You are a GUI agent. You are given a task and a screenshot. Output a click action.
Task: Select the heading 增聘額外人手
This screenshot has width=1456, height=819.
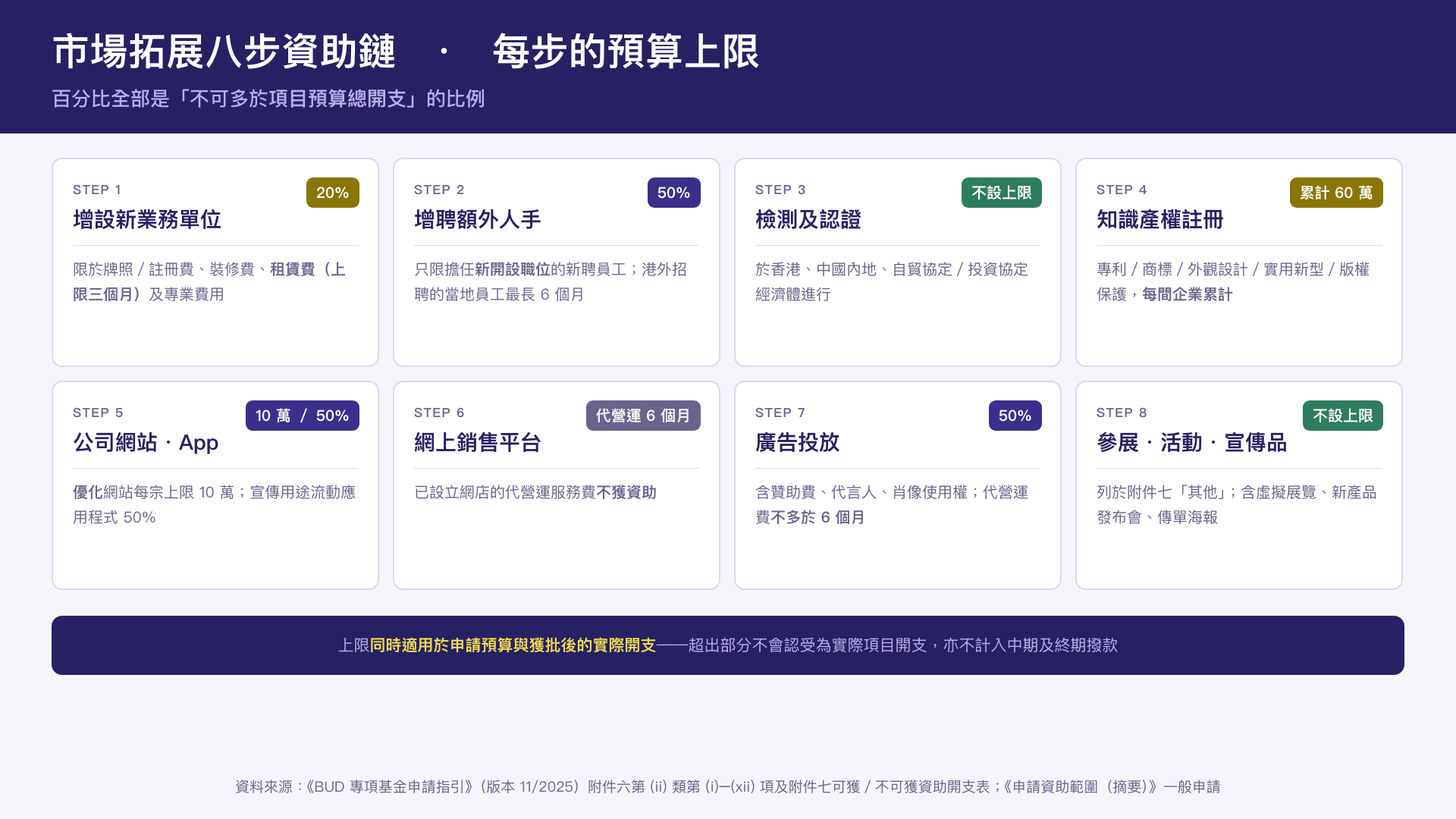(x=478, y=220)
